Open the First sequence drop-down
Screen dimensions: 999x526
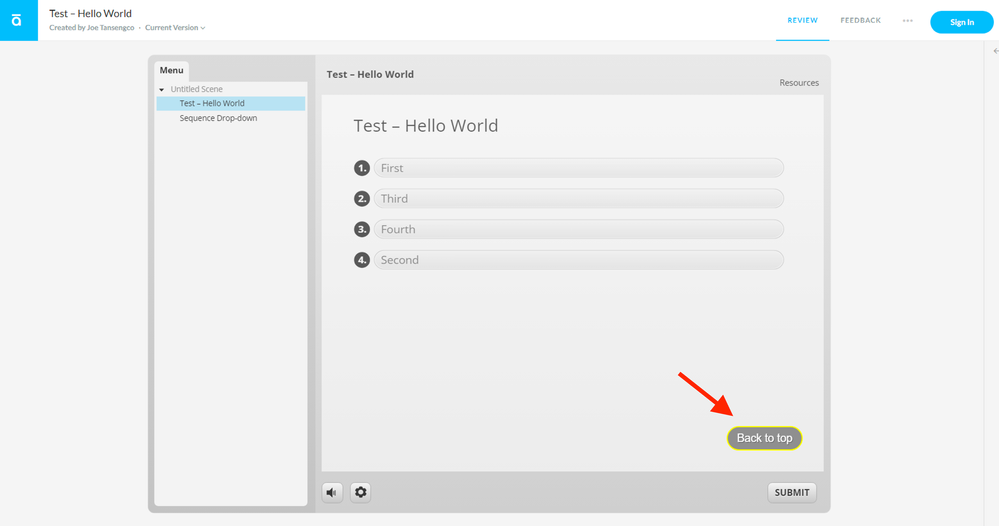click(578, 168)
